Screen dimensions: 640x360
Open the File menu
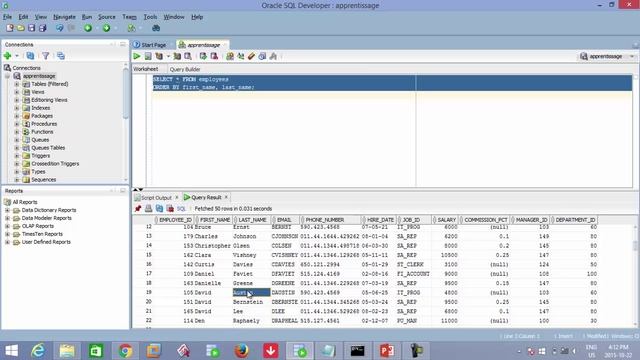7,17
